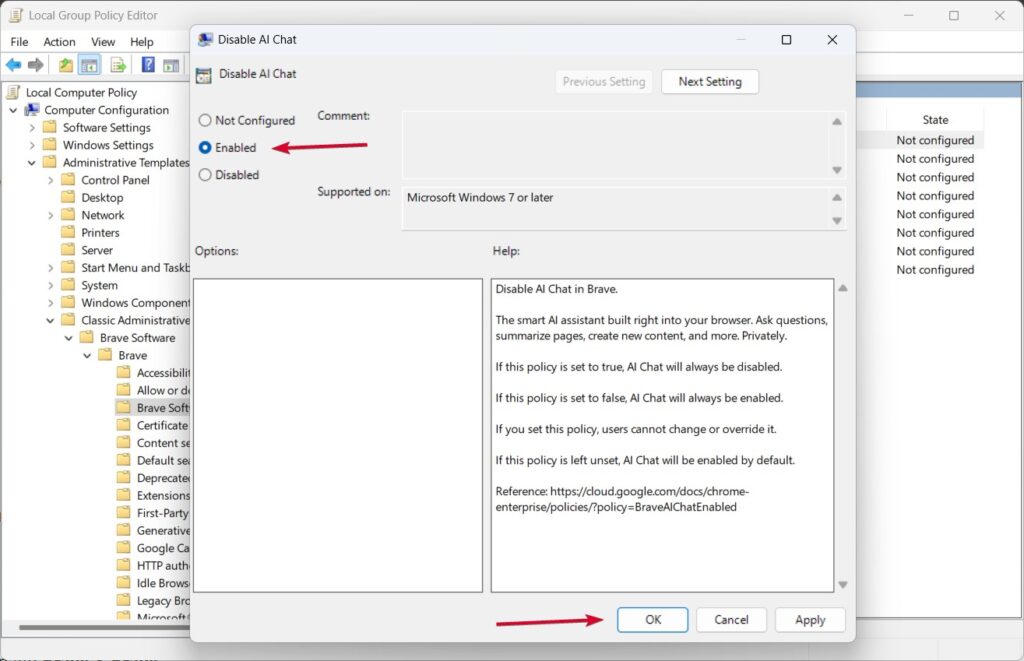Screen dimensions: 1024x661
Task: Click the 'Microsoft Windows 7 or later' text
Action: [x=480, y=197]
